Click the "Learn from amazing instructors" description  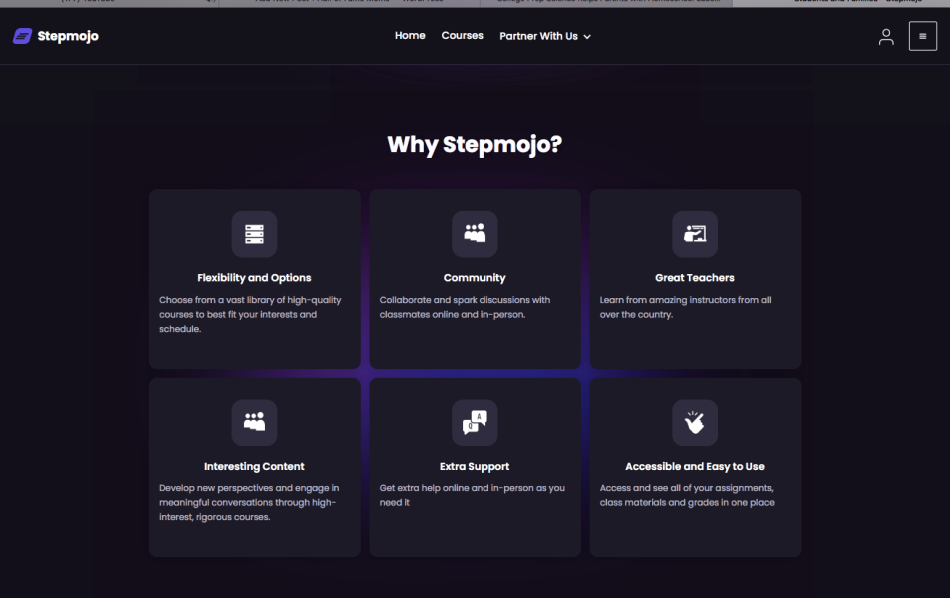(x=685, y=307)
